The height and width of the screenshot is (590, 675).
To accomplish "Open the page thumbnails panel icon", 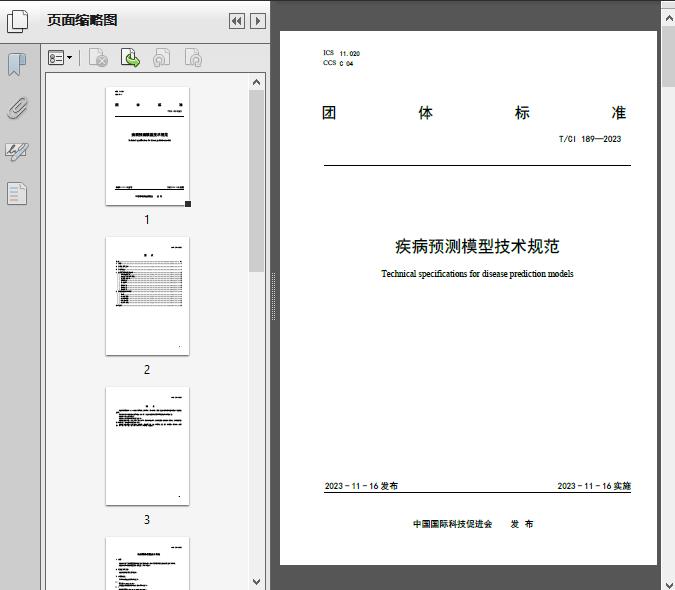I will point(17,21).
